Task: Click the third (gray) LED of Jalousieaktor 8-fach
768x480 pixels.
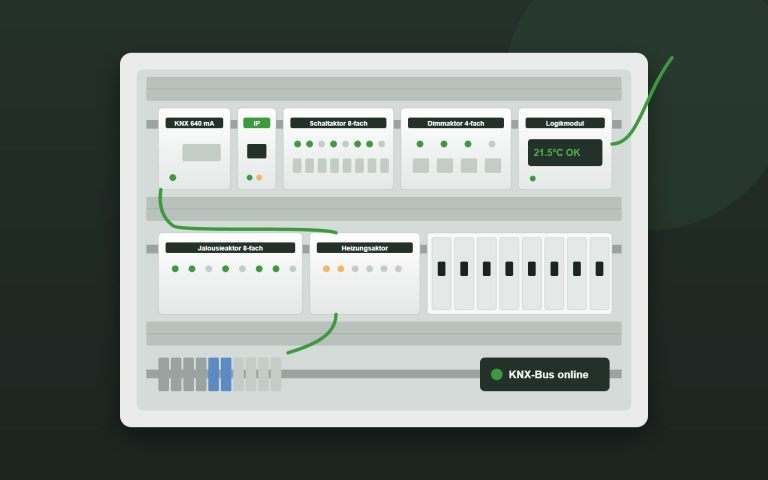Action: coord(209,269)
